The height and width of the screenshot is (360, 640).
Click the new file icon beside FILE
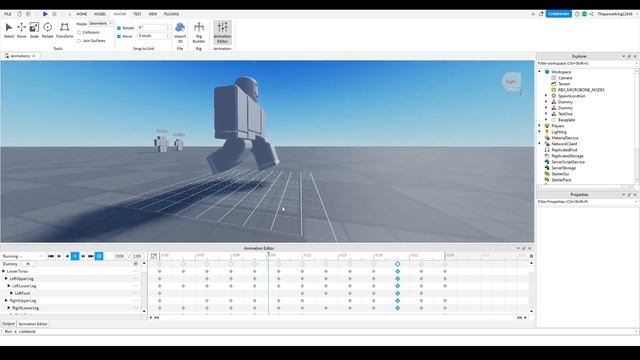(x=19, y=14)
